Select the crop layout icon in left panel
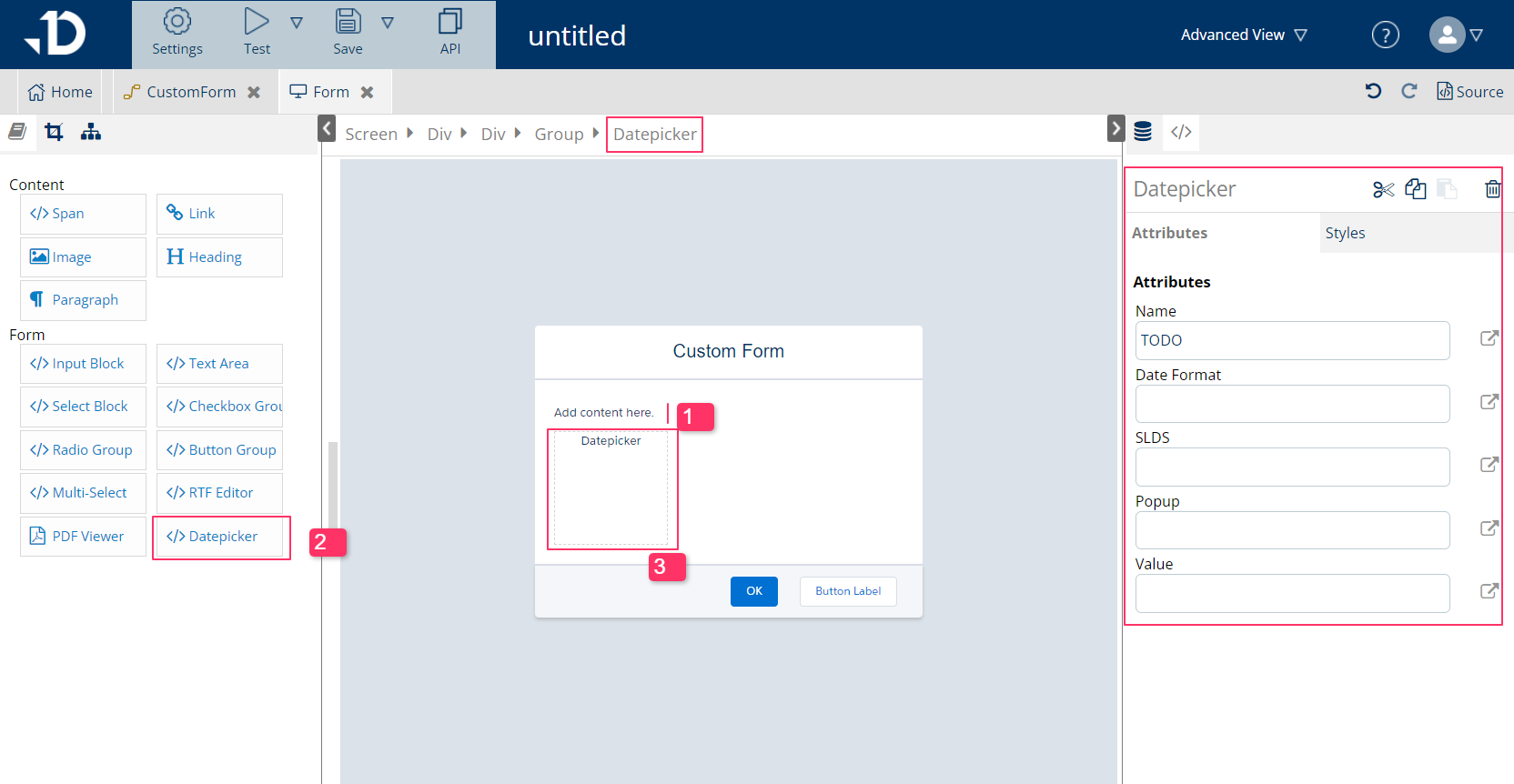The width and height of the screenshot is (1514, 784). coord(55,133)
